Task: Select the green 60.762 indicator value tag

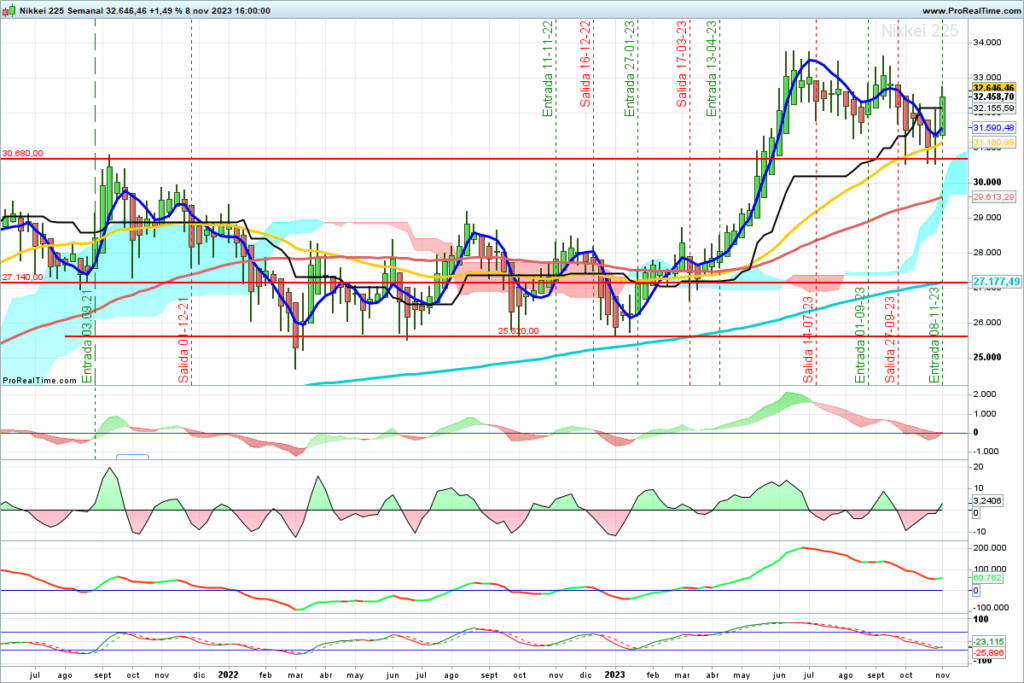Action: [x=987, y=578]
